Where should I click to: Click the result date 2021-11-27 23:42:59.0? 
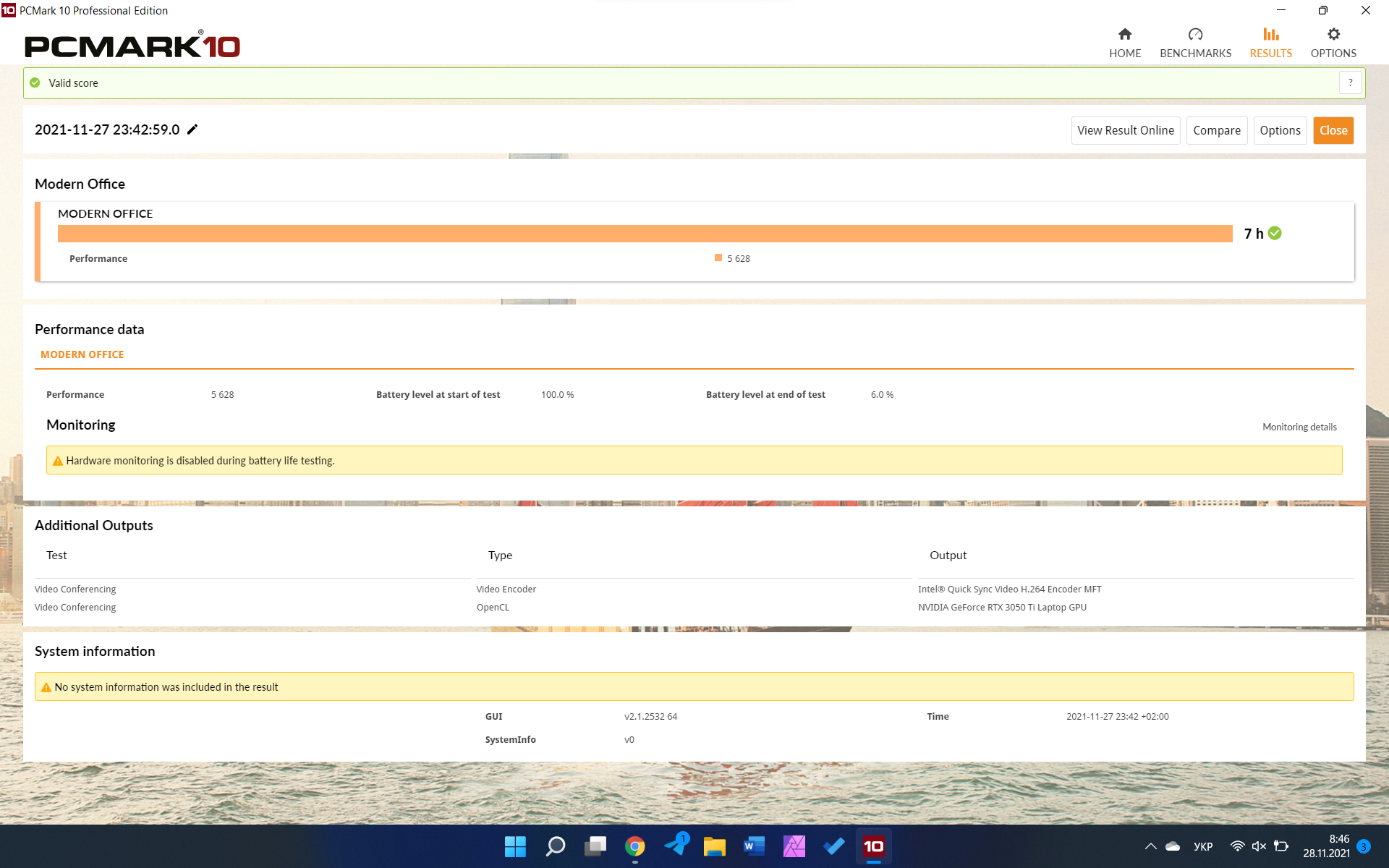107,129
